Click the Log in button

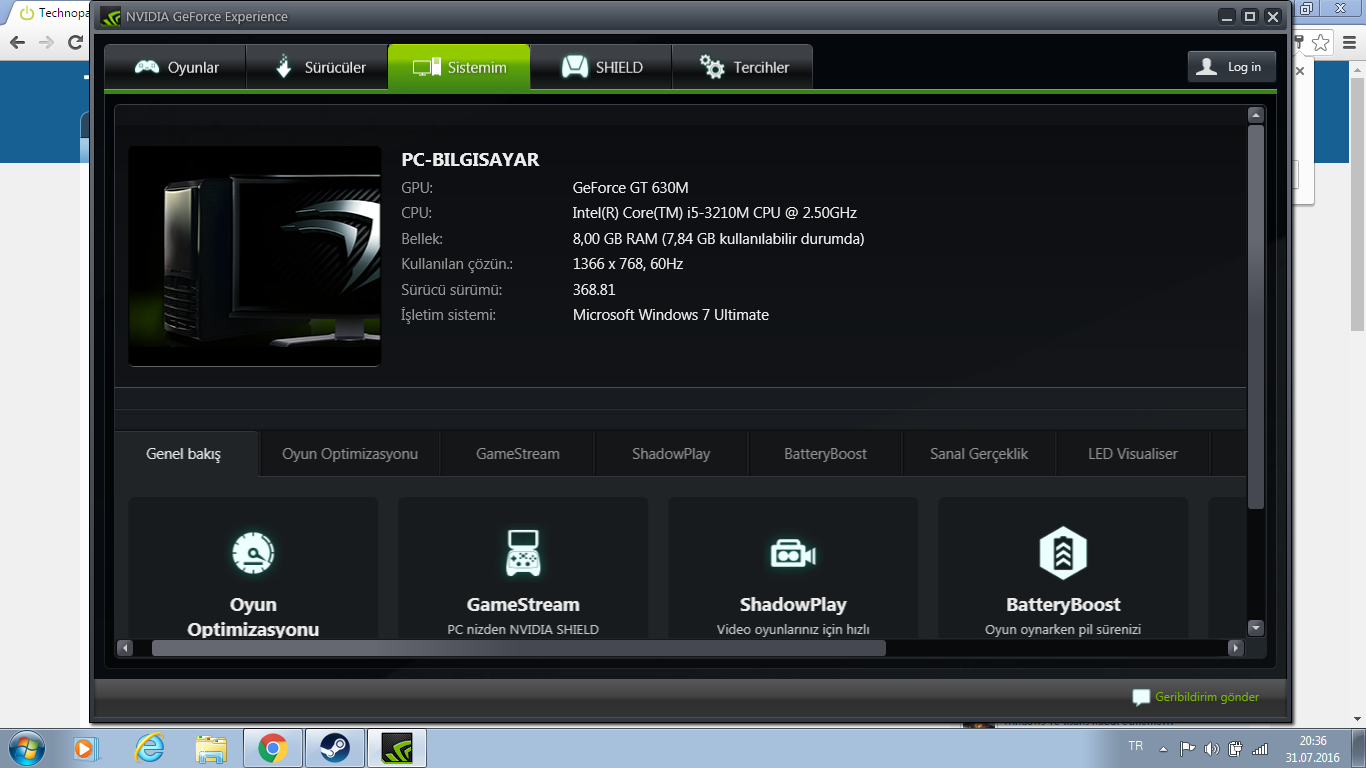click(x=1232, y=67)
